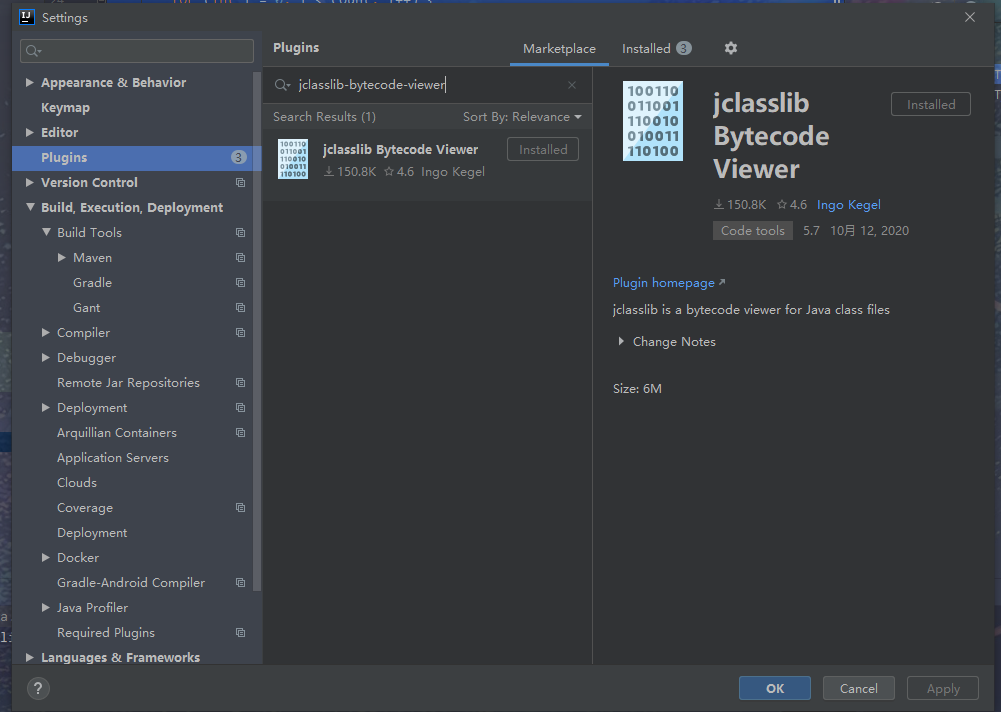Click the settings tree vertical scrollbar
The width and height of the screenshot is (1001, 712).
pos(257,332)
